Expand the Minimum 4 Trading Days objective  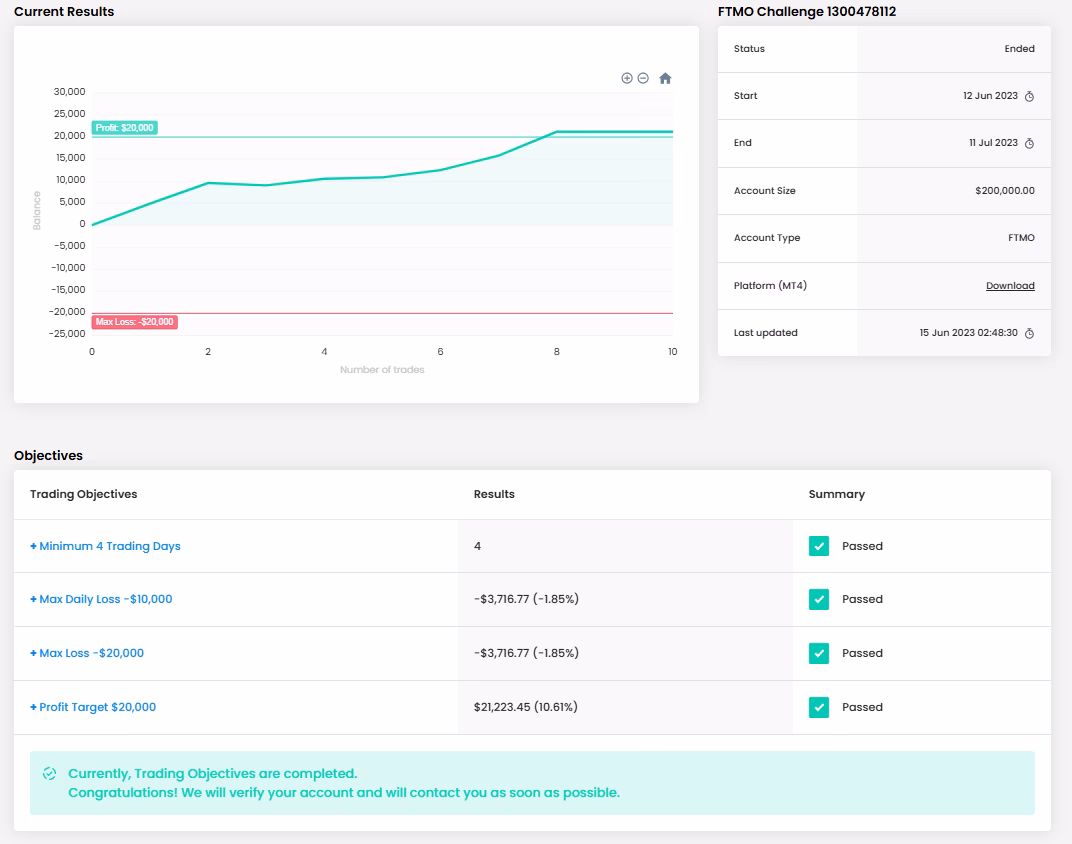[x=105, y=546]
